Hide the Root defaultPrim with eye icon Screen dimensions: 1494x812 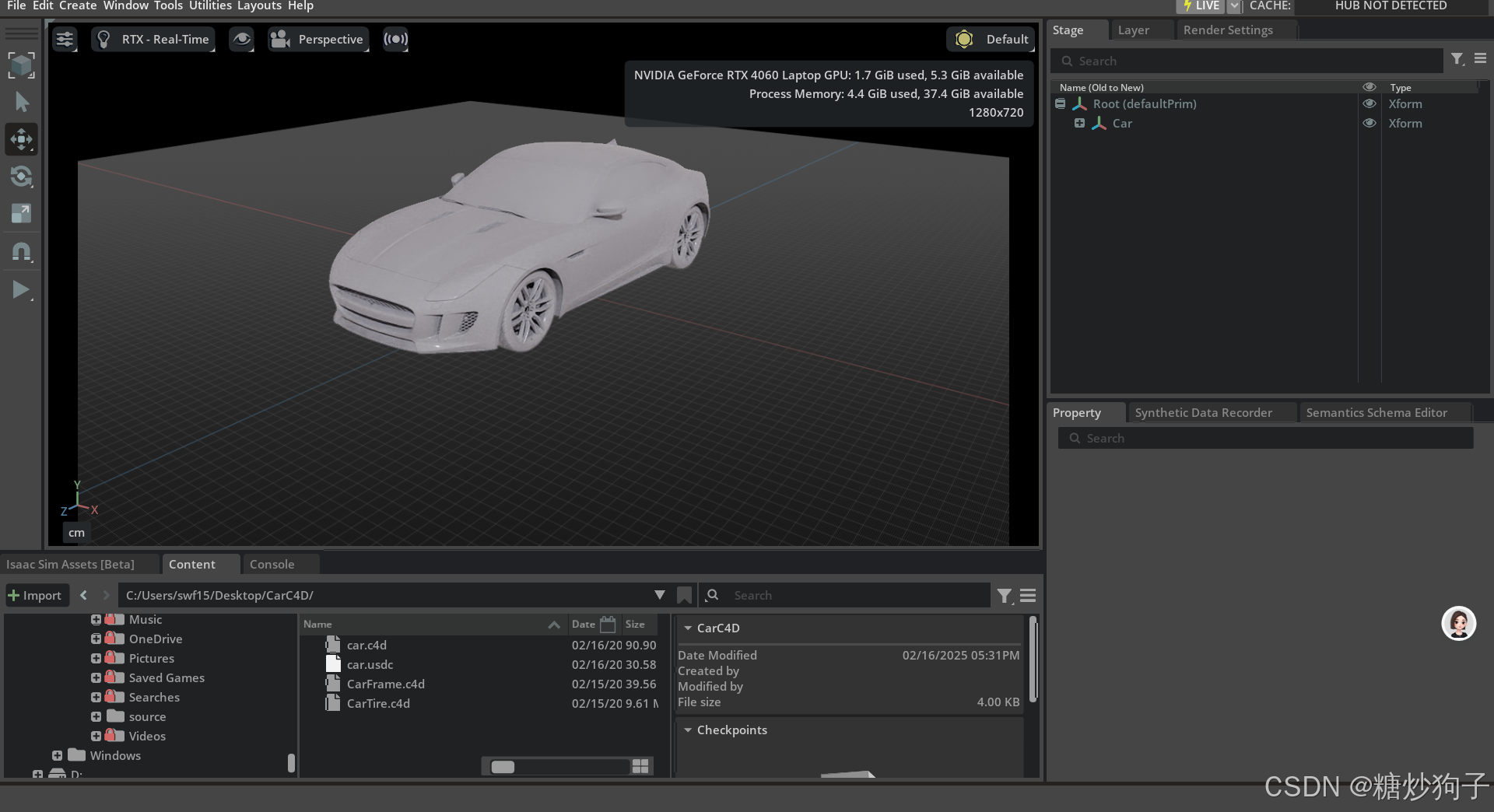(1369, 104)
